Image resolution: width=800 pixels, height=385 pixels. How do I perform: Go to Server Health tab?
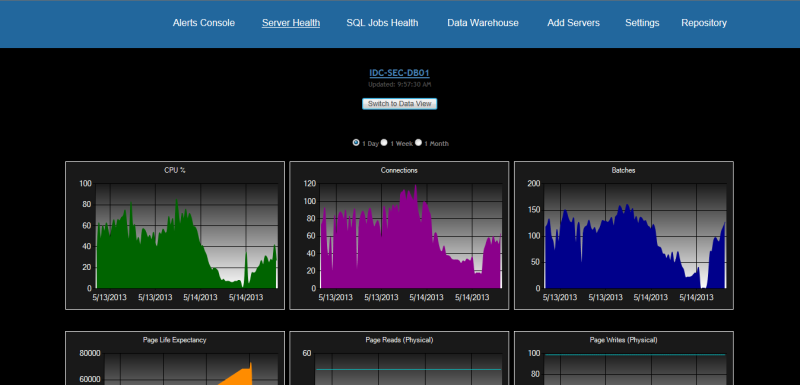click(x=291, y=23)
